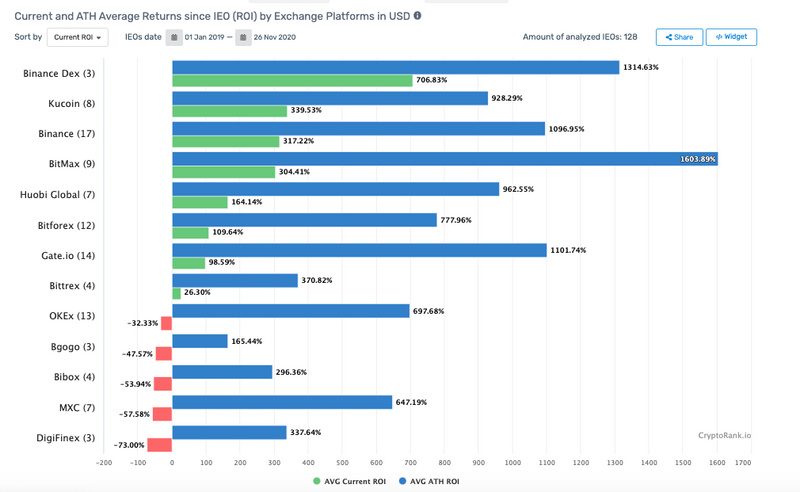Click the Share button
Image resolution: width=800 pixels, height=492 pixels.
[679, 37]
